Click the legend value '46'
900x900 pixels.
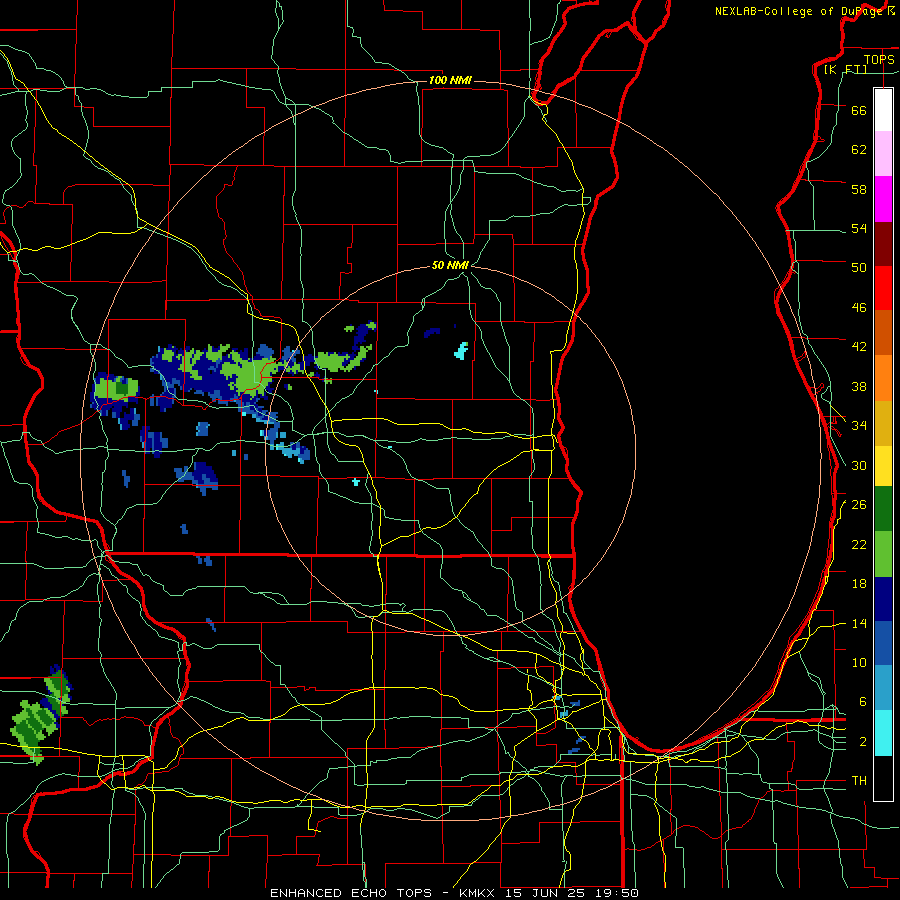coord(859,307)
